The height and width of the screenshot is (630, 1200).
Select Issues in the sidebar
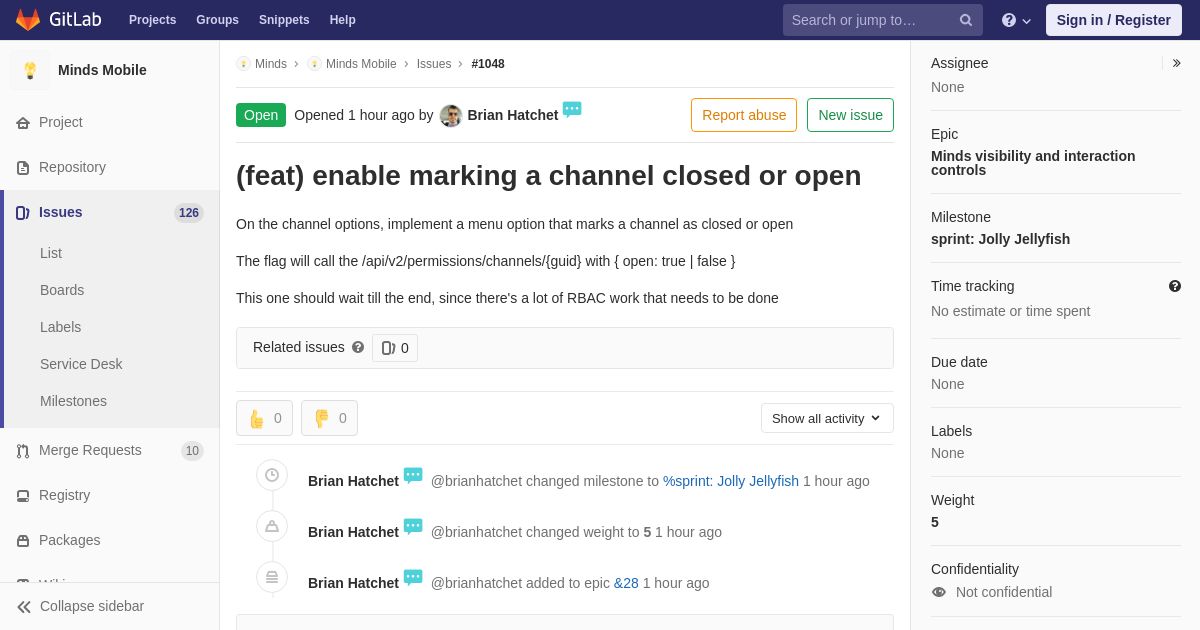pyautogui.click(x=61, y=212)
